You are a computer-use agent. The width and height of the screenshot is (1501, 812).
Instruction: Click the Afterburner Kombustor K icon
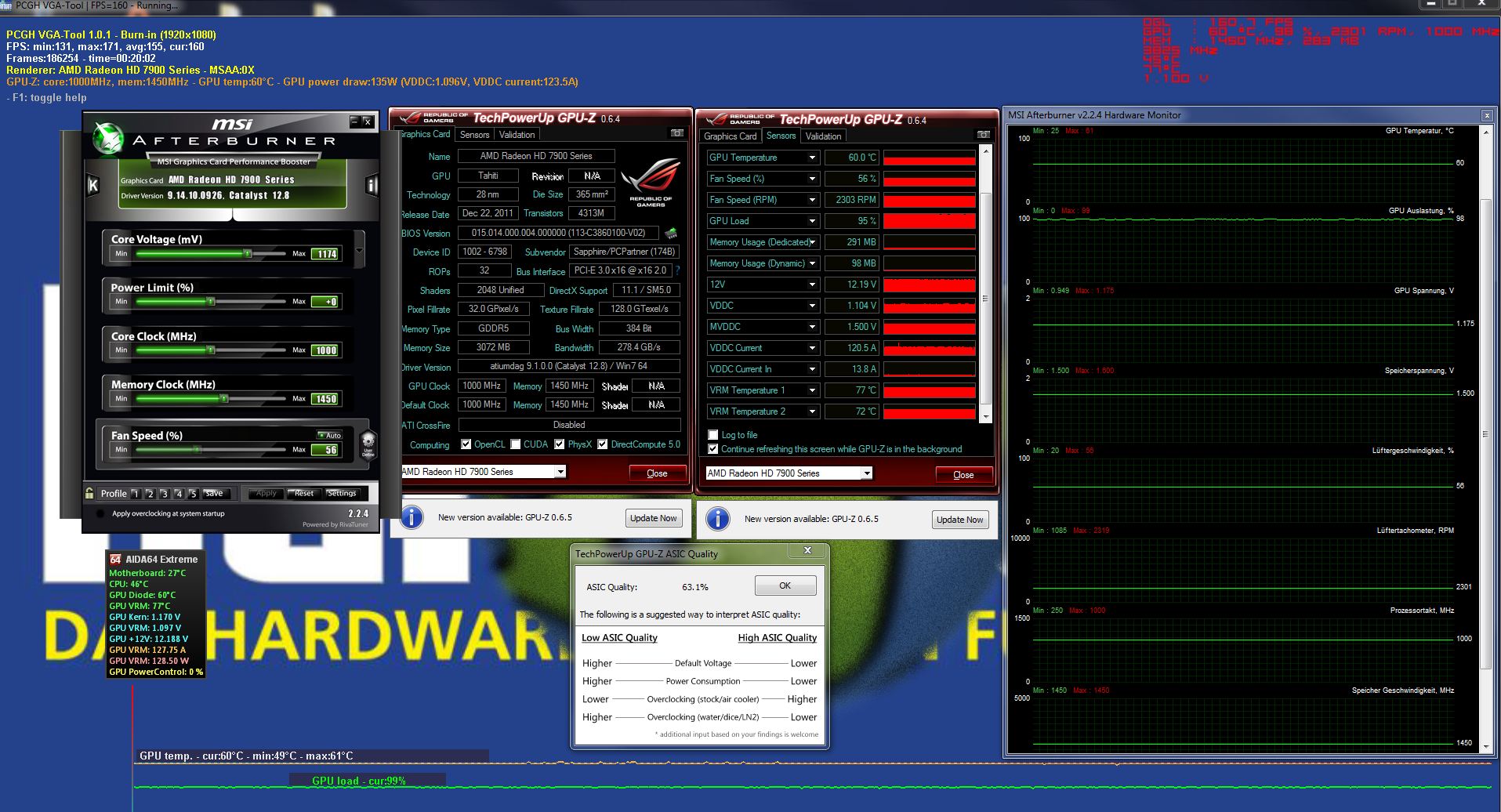pos(93,186)
